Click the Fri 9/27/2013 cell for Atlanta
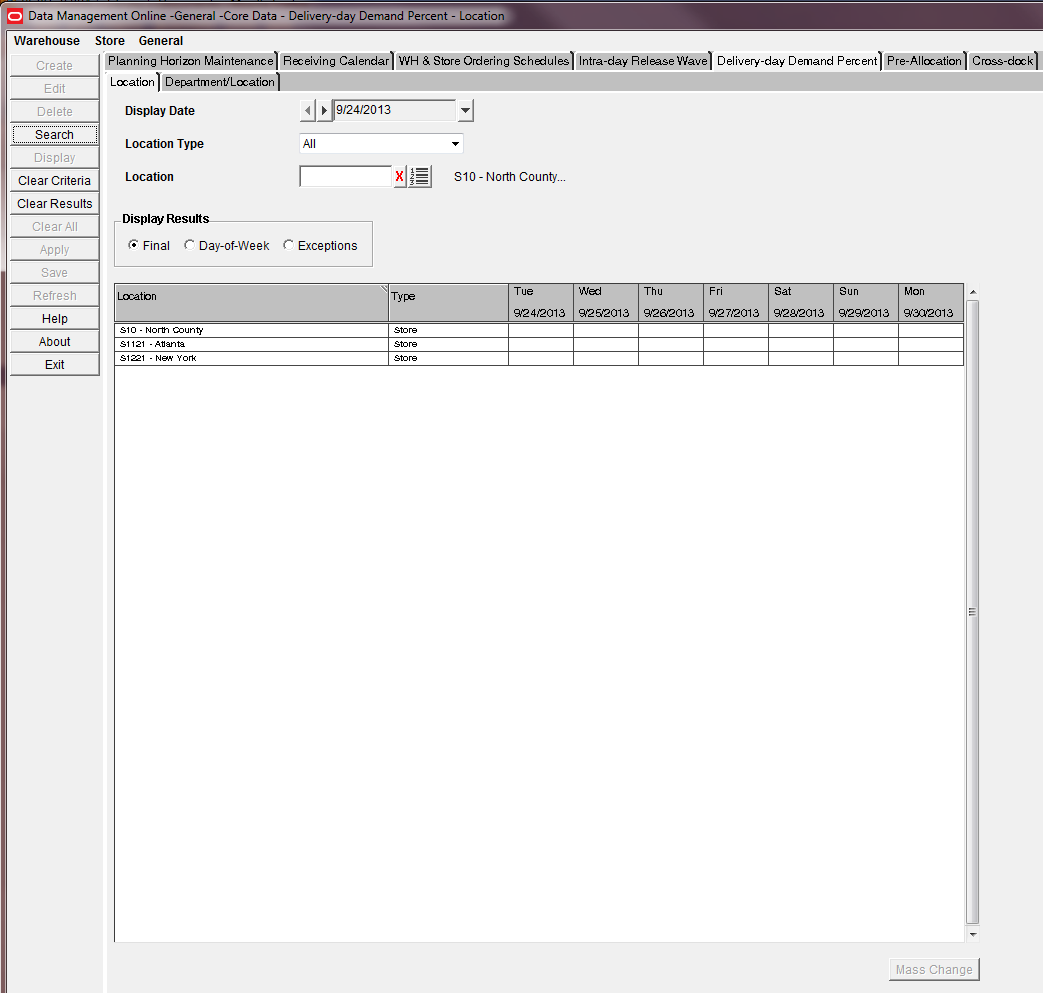The width and height of the screenshot is (1043, 993). click(736, 344)
